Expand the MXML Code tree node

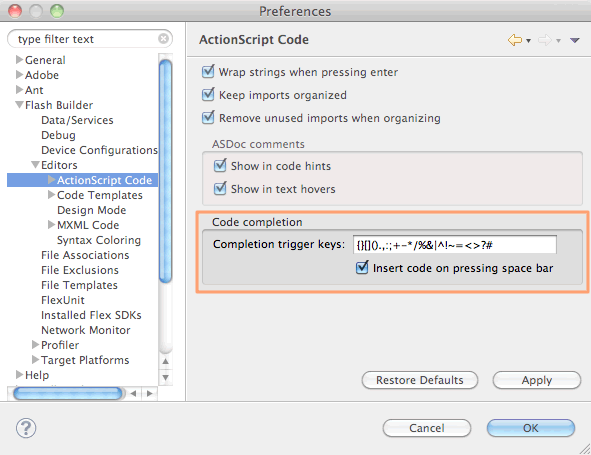pyautogui.click(x=52, y=225)
